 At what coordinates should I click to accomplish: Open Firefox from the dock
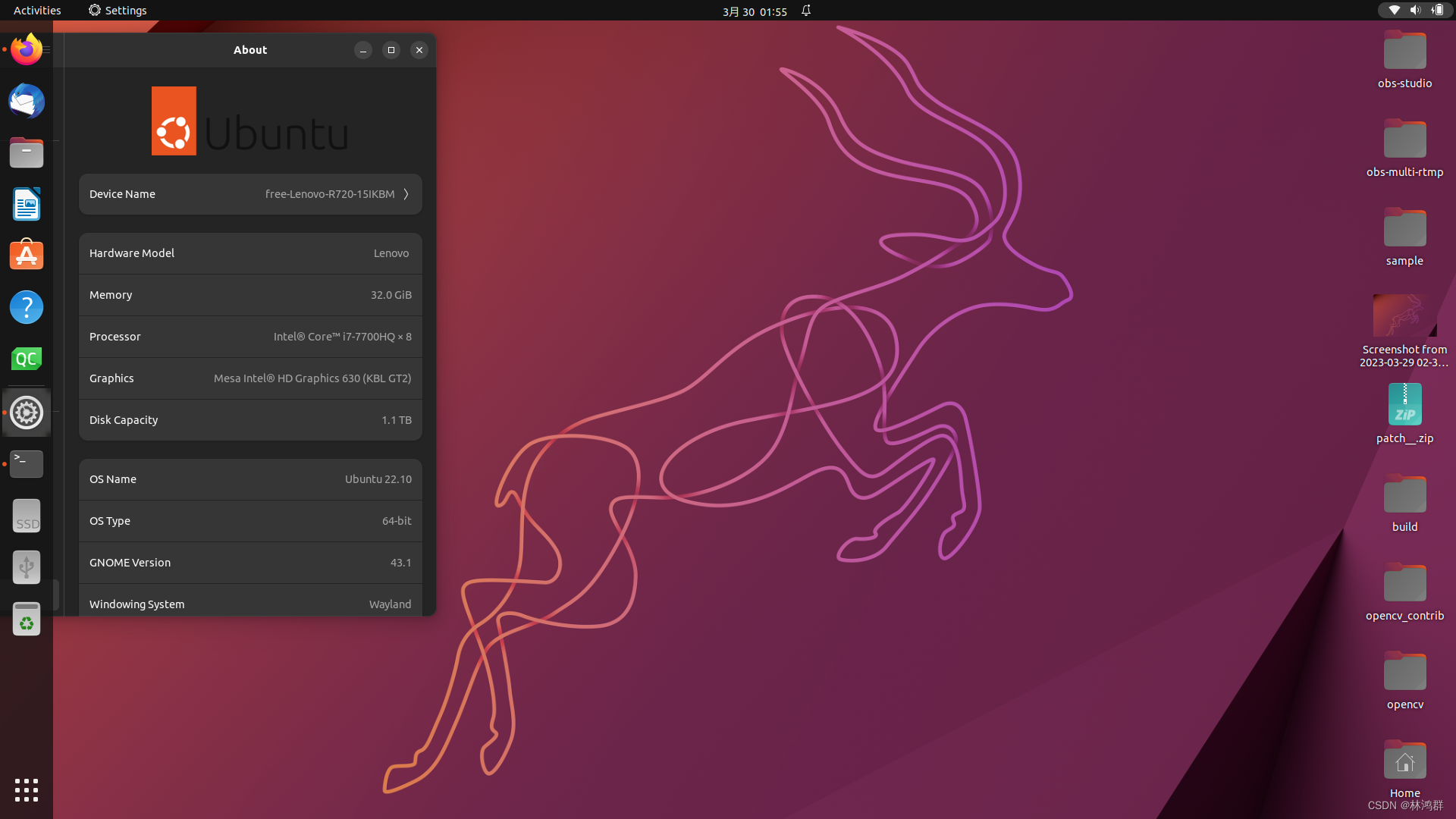[27, 50]
